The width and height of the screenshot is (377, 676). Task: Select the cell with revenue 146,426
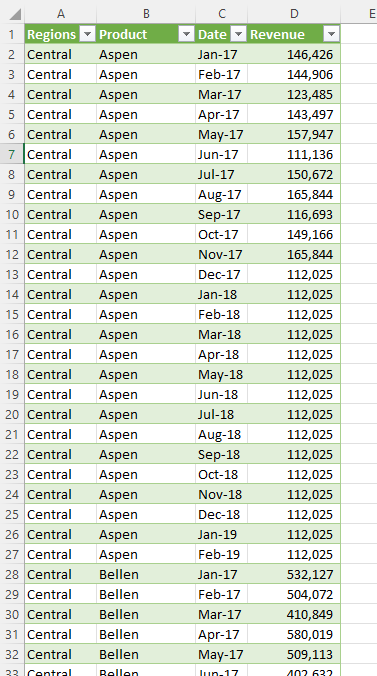[x=294, y=54]
